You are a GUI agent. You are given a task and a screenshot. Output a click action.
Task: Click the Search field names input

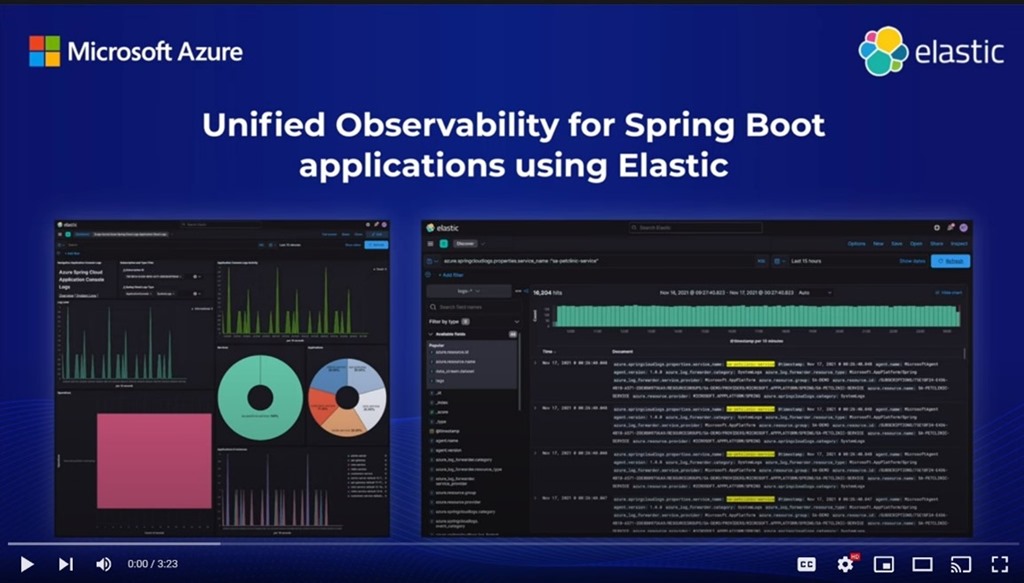point(460,307)
